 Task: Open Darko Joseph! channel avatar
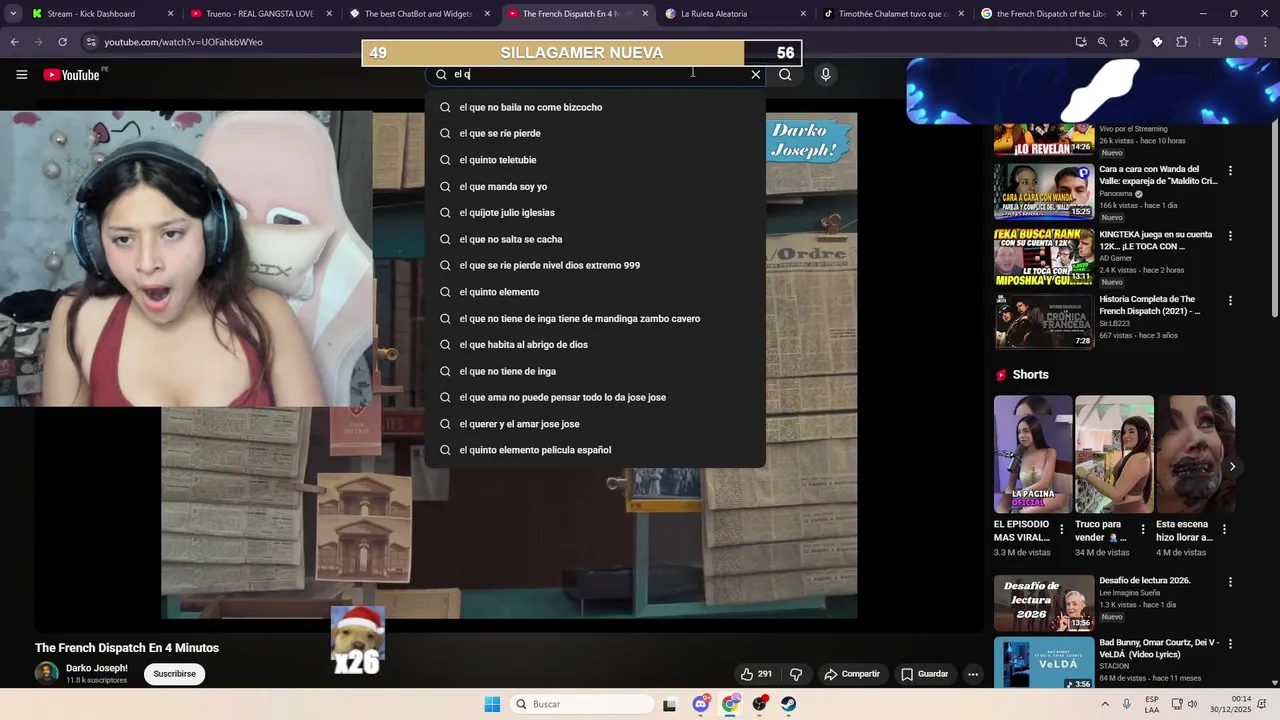click(x=46, y=673)
